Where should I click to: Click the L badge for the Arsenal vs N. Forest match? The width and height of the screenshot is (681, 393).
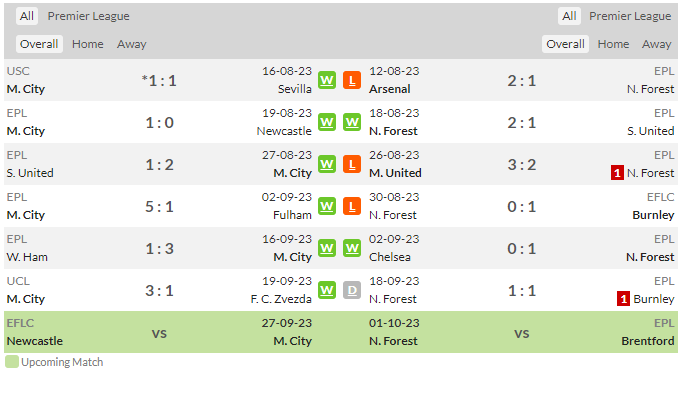[x=352, y=80]
